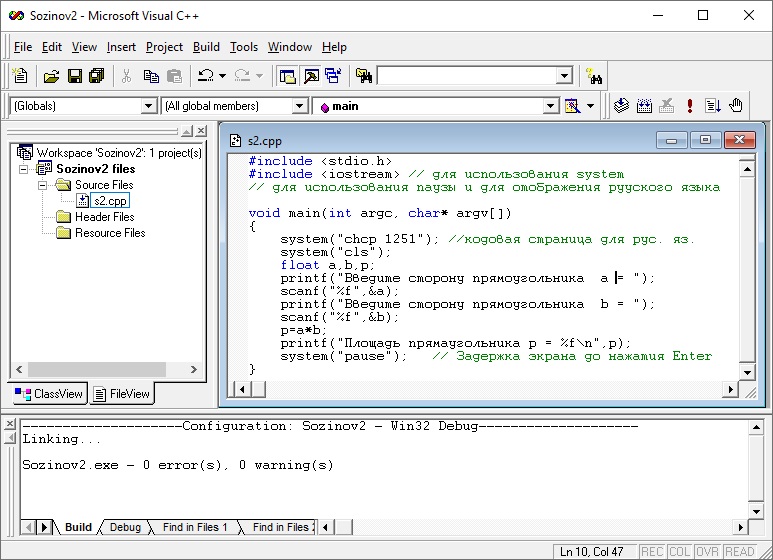Click the code editor scroll-up arrow

pos(747,170)
